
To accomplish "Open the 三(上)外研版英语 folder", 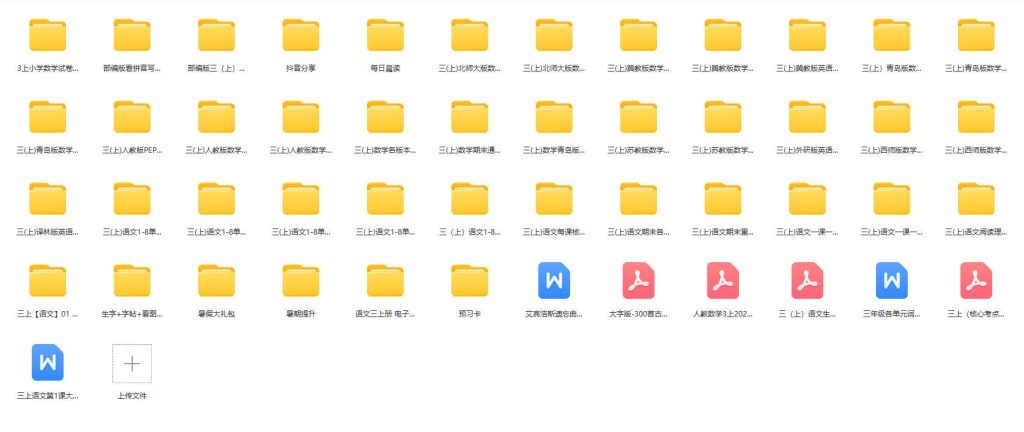I will pyautogui.click(x=806, y=118).
